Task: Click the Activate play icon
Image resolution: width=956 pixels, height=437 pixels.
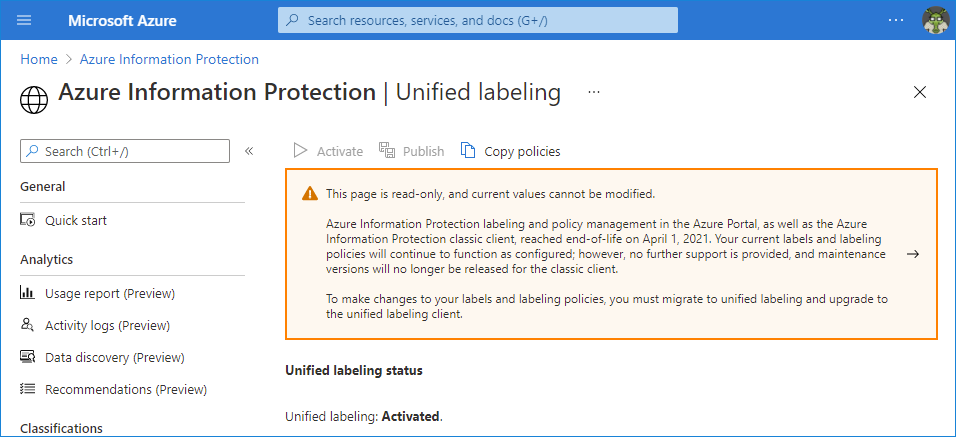Action: (x=300, y=151)
